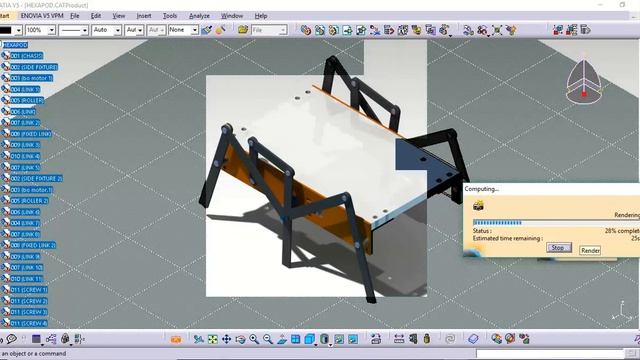This screenshot has height=360, width=640.
Task: Select the Normal View icon
Action: [x=282, y=339]
